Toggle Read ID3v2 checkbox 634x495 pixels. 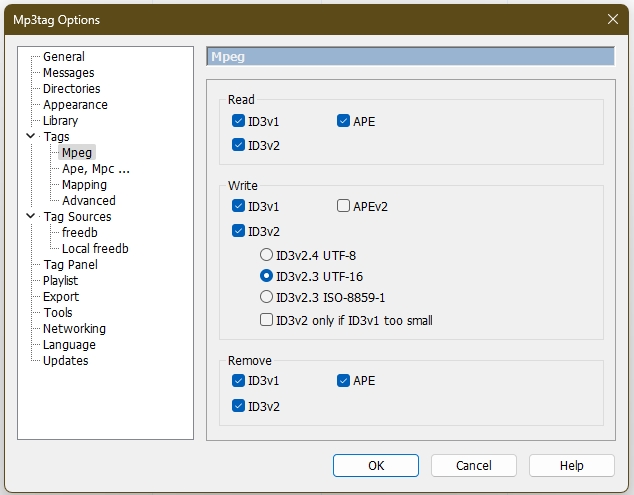tap(238, 145)
